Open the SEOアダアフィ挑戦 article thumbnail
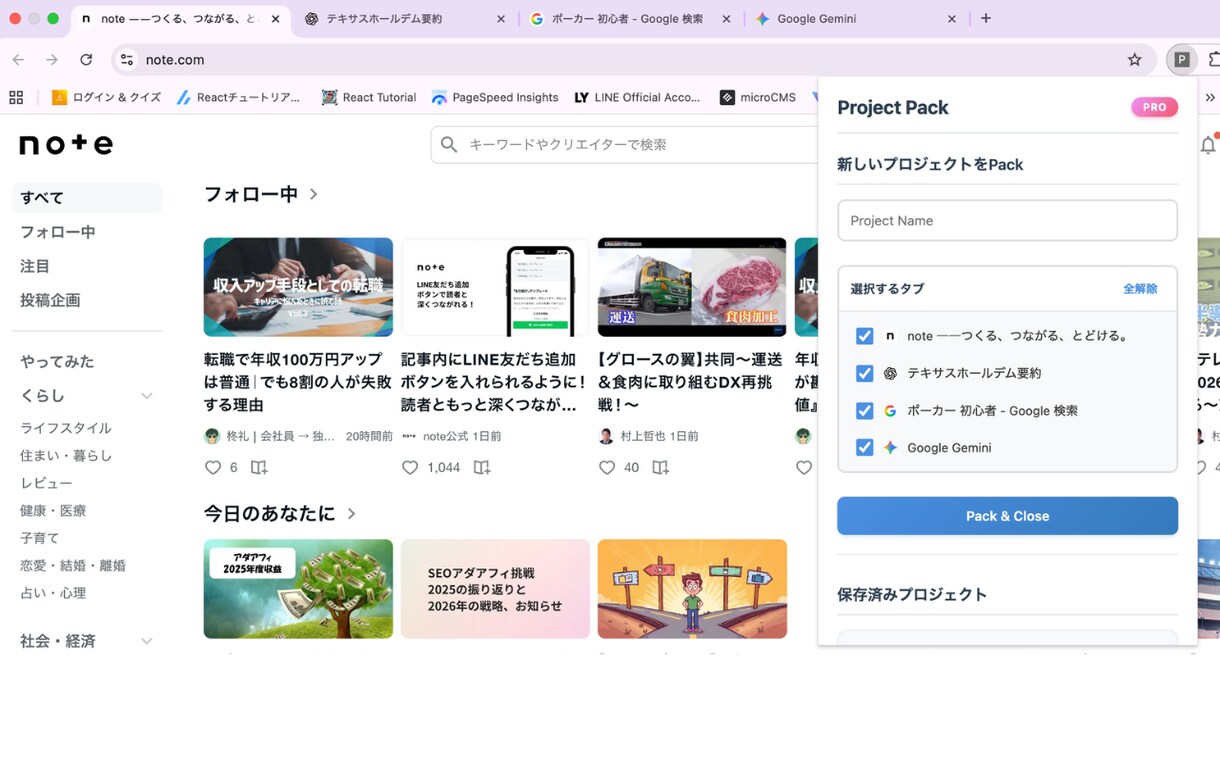1220x763 pixels. pos(495,589)
